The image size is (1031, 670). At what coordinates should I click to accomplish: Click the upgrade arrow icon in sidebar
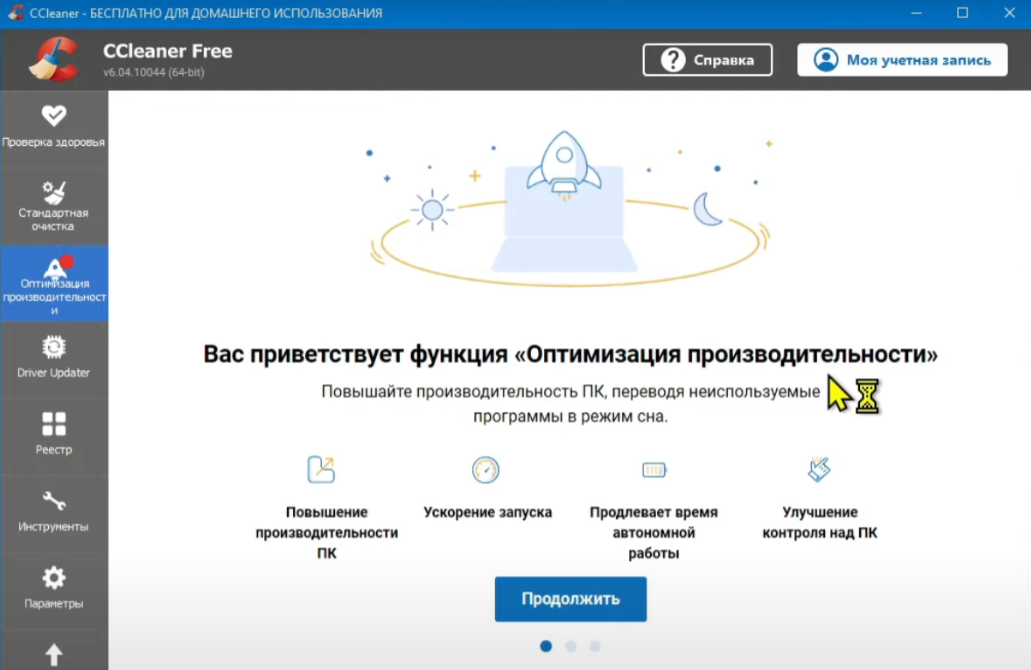point(54,655)
